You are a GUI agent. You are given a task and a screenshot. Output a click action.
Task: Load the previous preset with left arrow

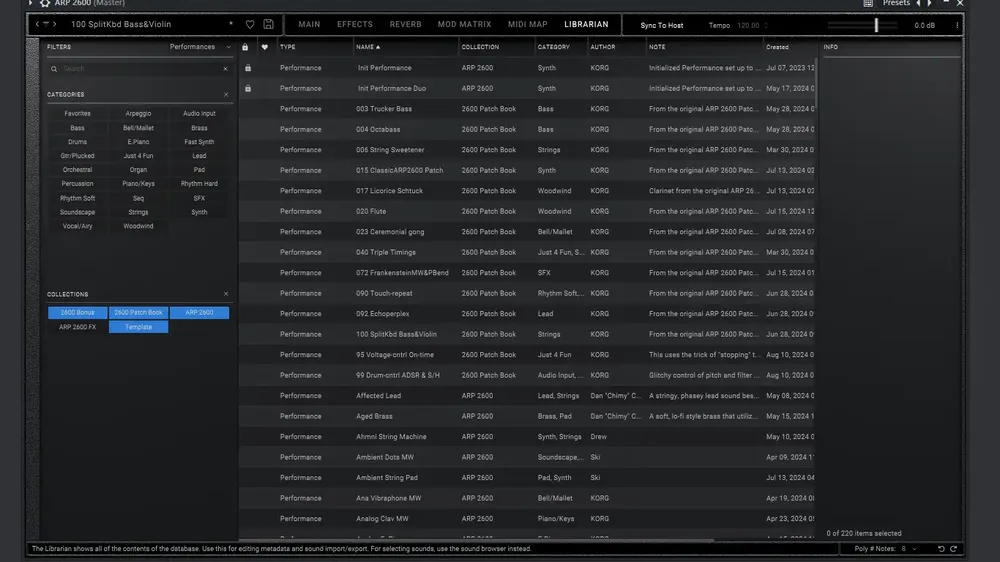pos(37,24)
